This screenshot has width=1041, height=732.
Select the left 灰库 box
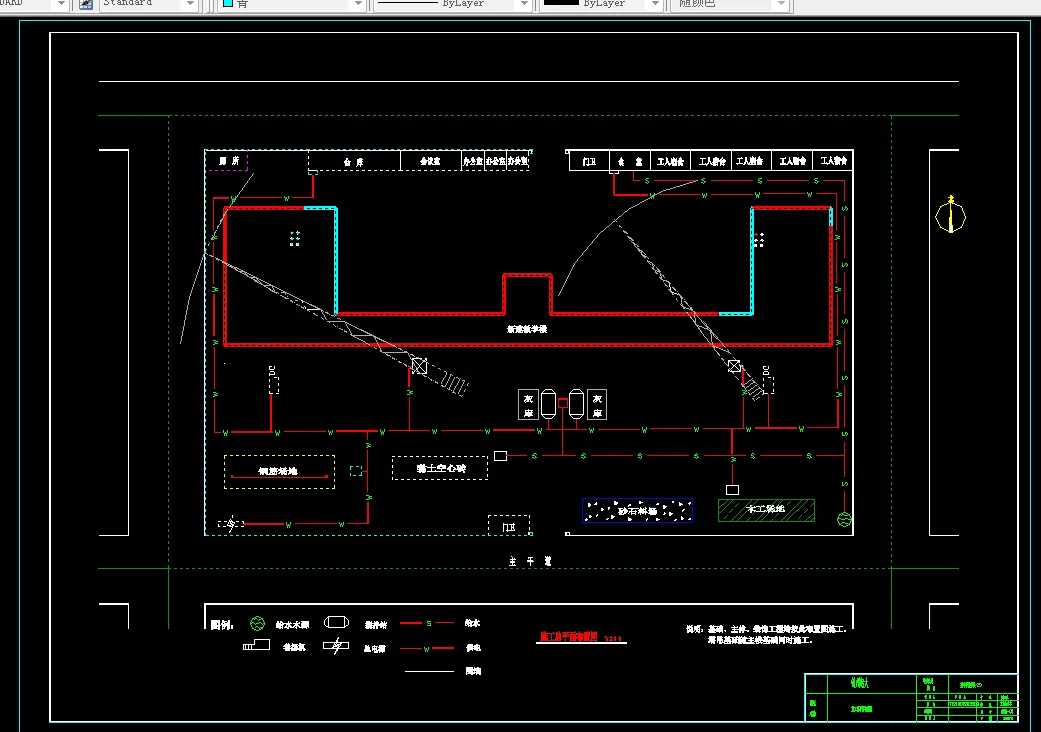tap(528, 404)
